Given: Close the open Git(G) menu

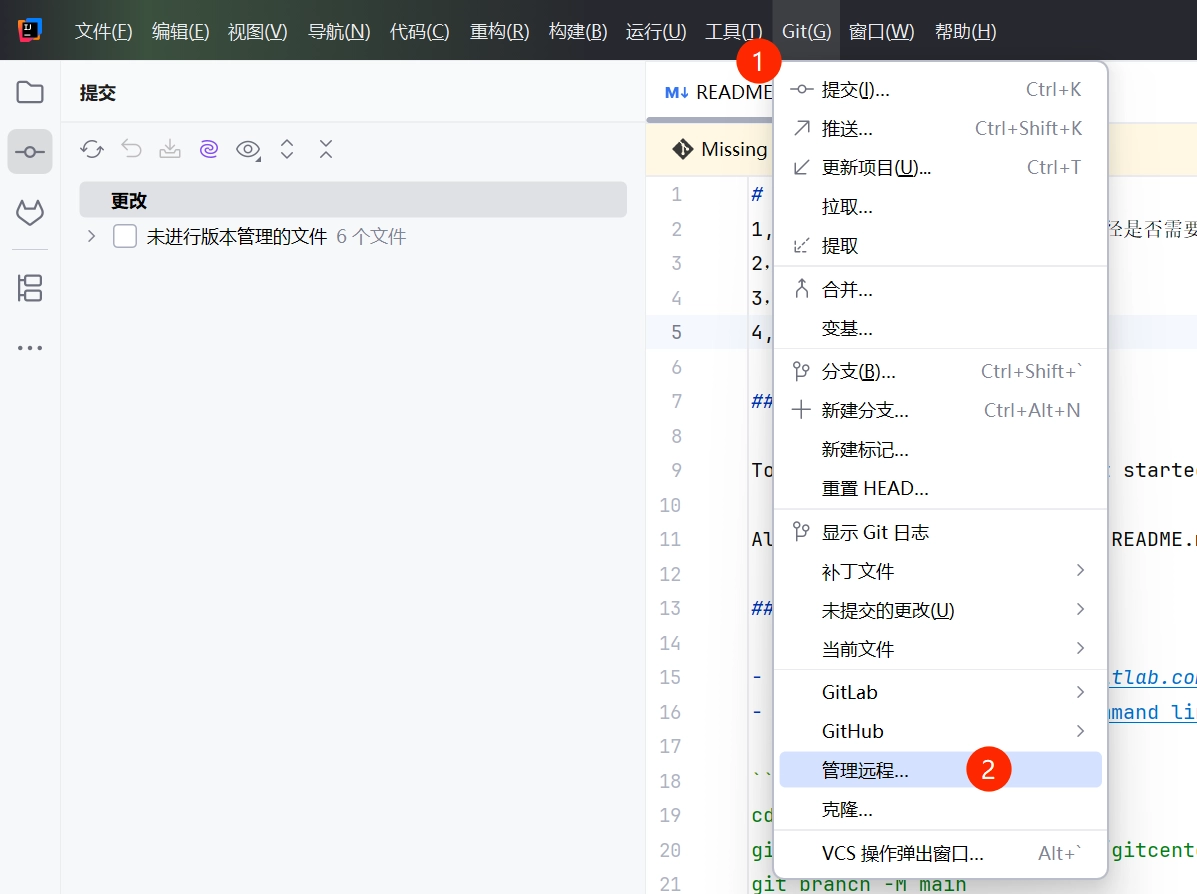Looking at the screenshot, I should [x=806, y=31].
